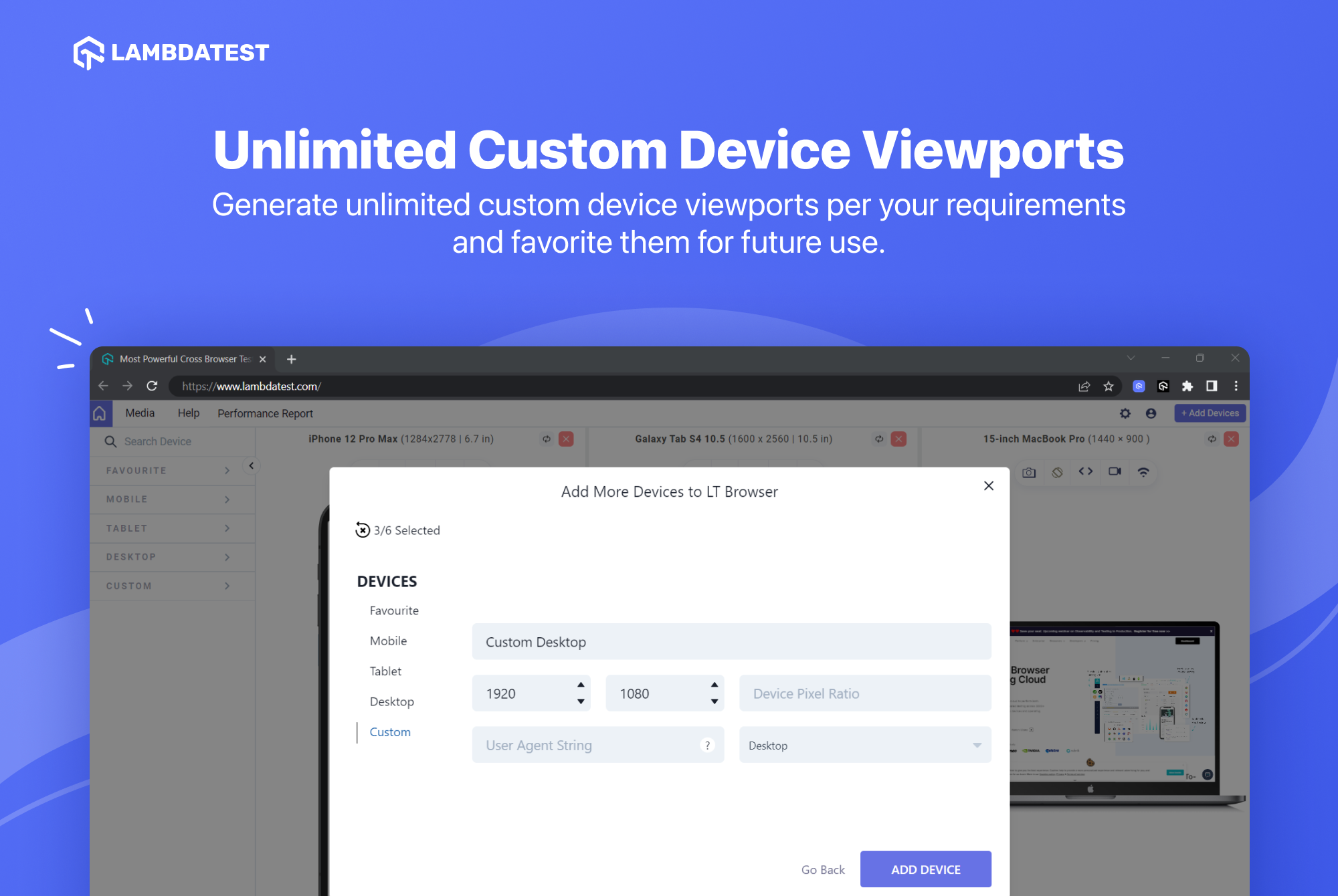This screenshot has height=896, width=1338.
Task: Click the browser forward arrow
Action: click(127, 386)
